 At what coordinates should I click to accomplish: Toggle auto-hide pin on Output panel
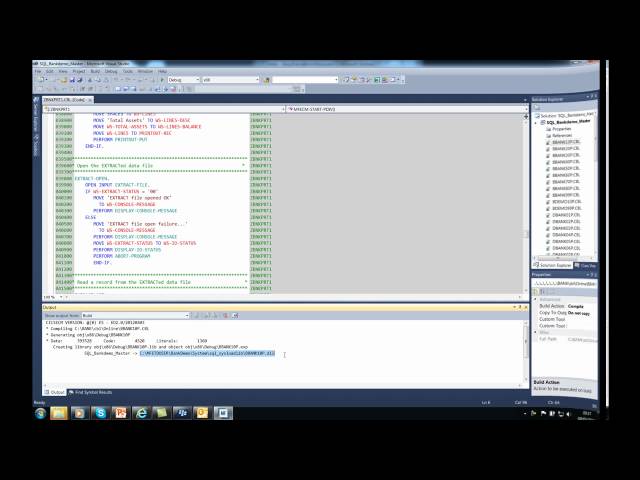[x=520, y=307]
